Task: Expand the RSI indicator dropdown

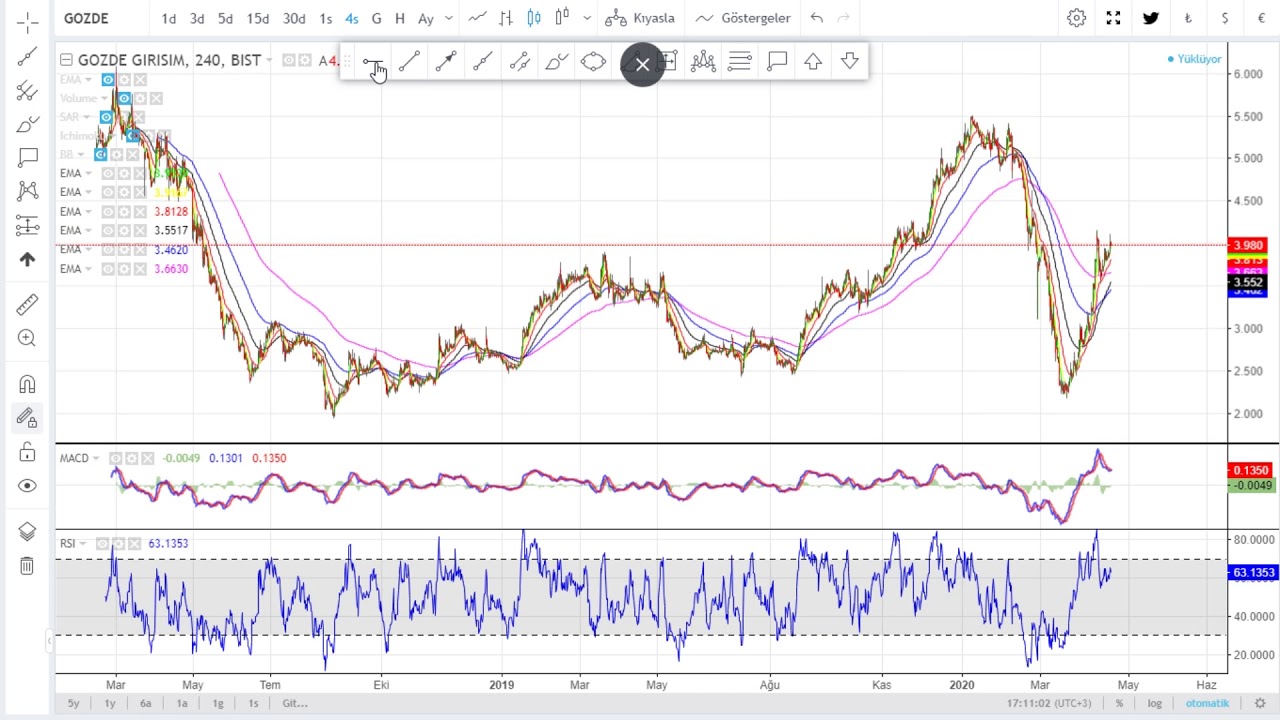Action: point(83,543)
